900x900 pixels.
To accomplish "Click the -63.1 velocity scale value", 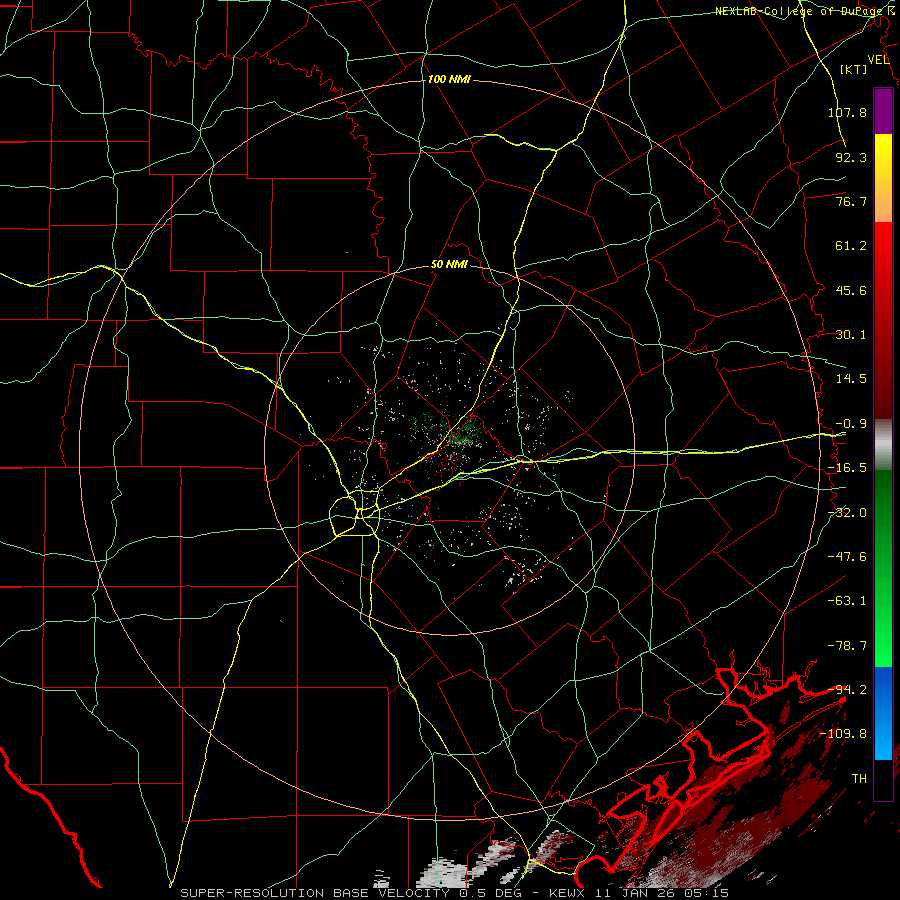I will point(847,601).
